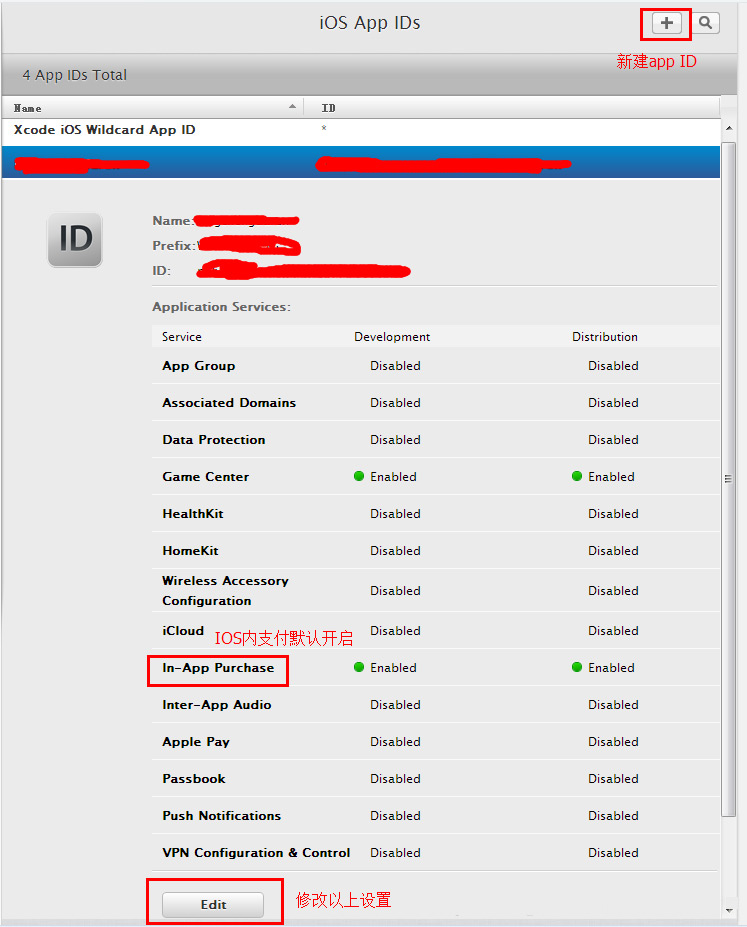This screenshot has width=747, height=927.
Task: Click the scrollbar down arrow
Action: [x=729, y=910]
